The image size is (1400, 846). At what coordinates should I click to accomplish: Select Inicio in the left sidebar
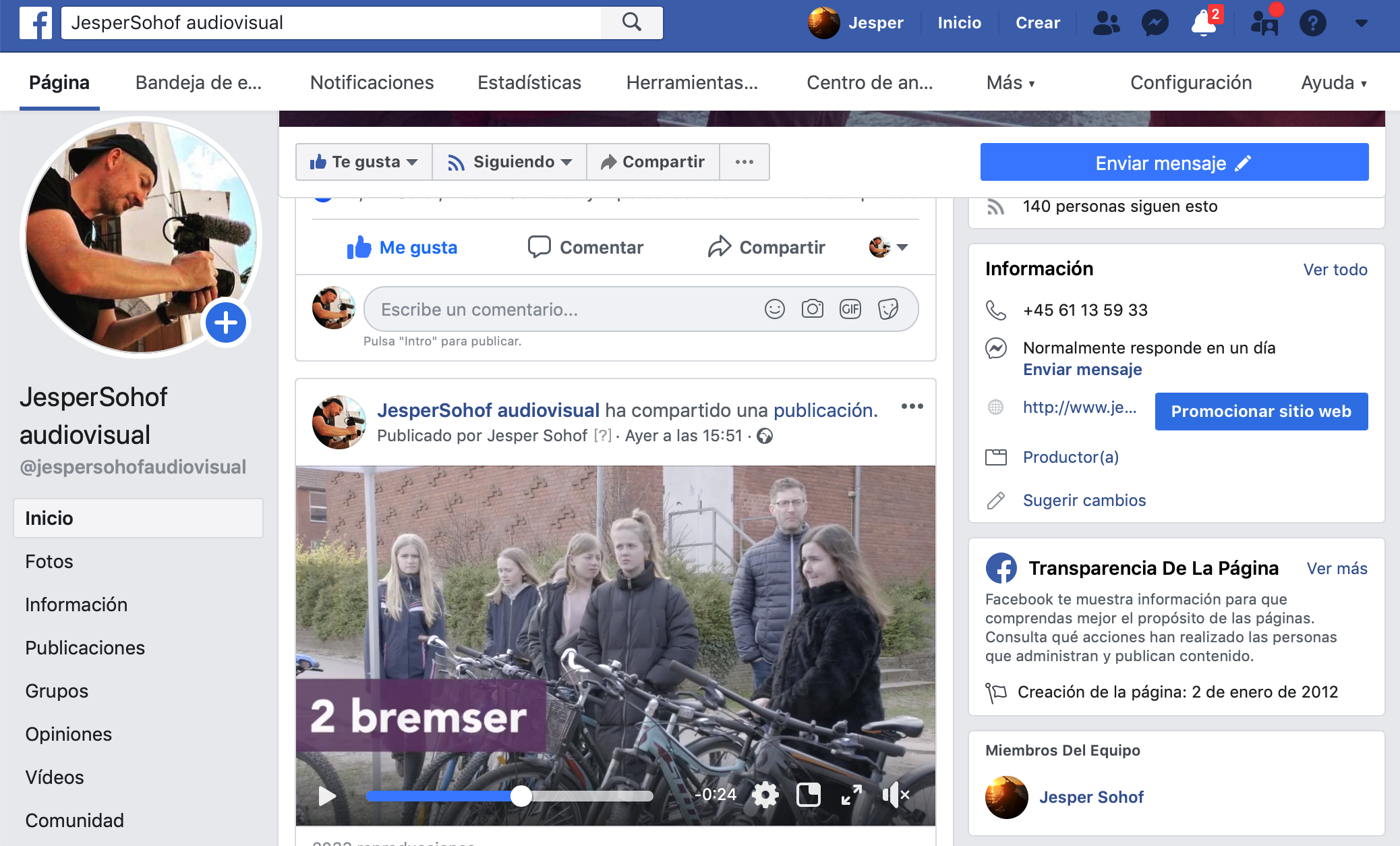tap(138, 518)
